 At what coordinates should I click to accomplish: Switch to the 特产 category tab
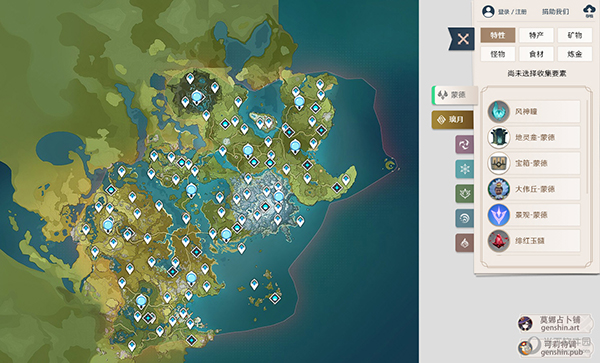pos(536,35)
